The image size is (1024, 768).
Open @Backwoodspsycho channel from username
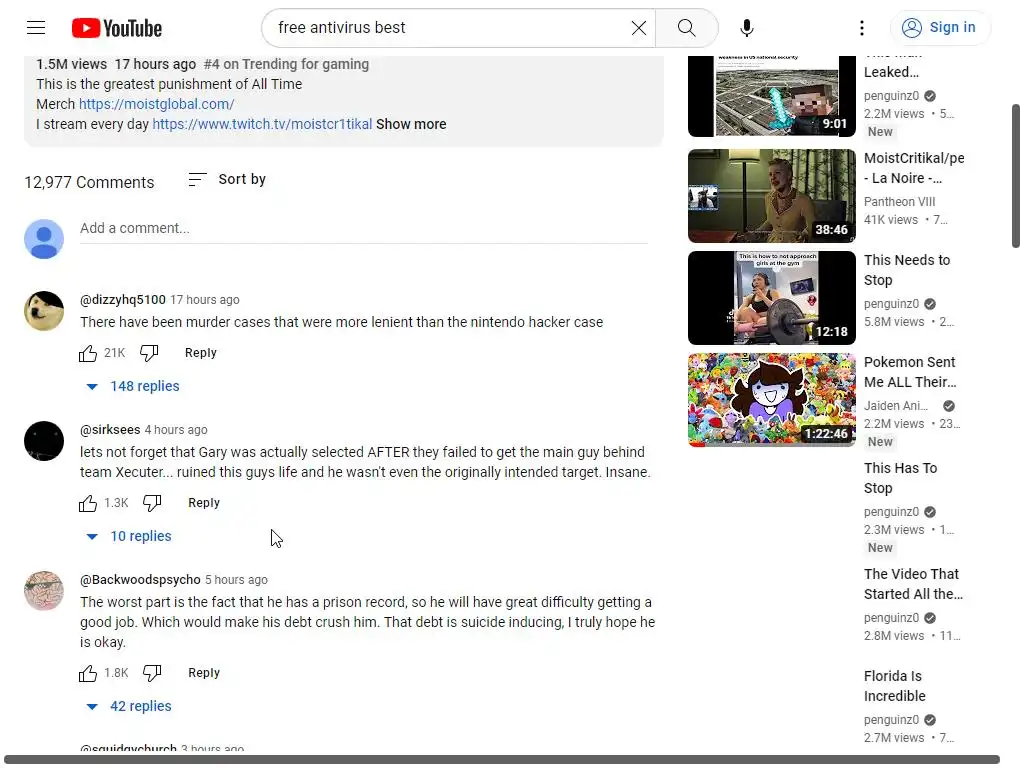(140, 580)
